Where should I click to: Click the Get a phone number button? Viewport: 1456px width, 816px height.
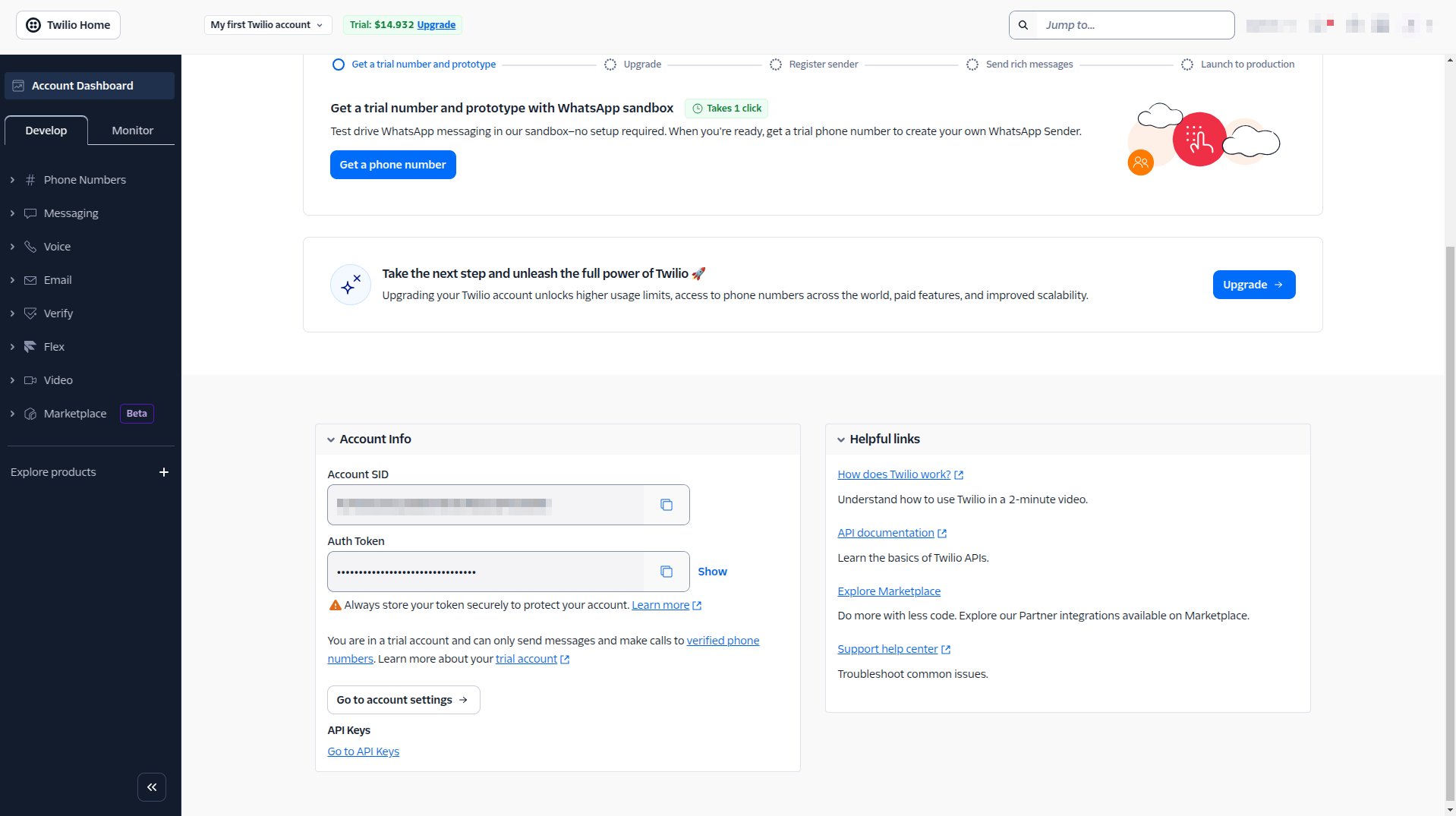[x=393, y=165]
